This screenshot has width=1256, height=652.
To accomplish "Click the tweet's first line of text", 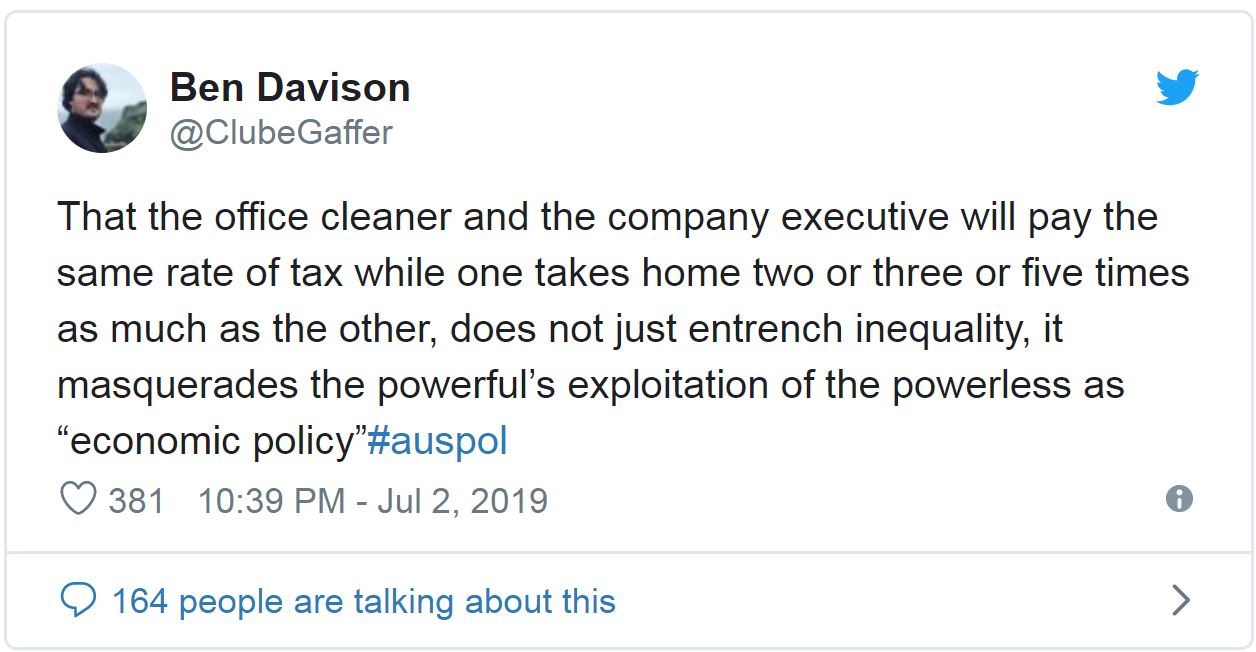I will [x=607, y=217].
